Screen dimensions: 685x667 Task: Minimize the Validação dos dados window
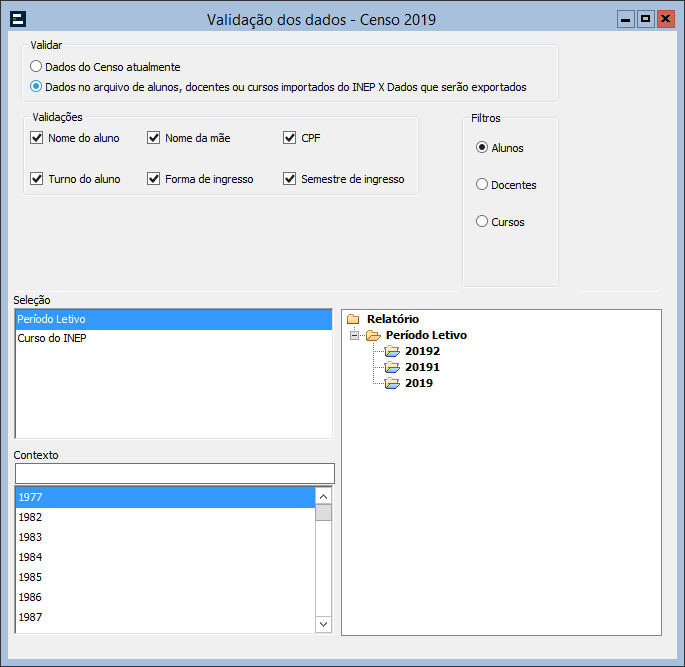626,19
